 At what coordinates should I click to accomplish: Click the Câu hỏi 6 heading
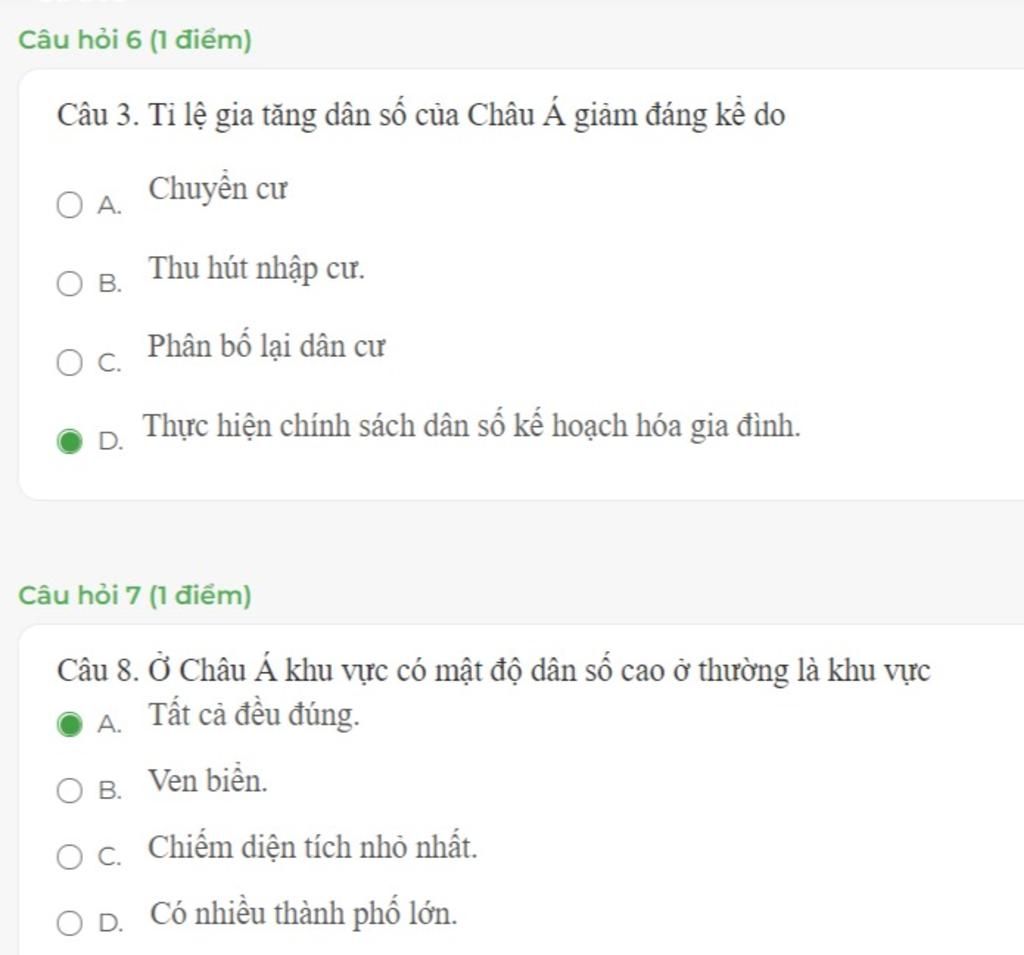click(135, 40)
